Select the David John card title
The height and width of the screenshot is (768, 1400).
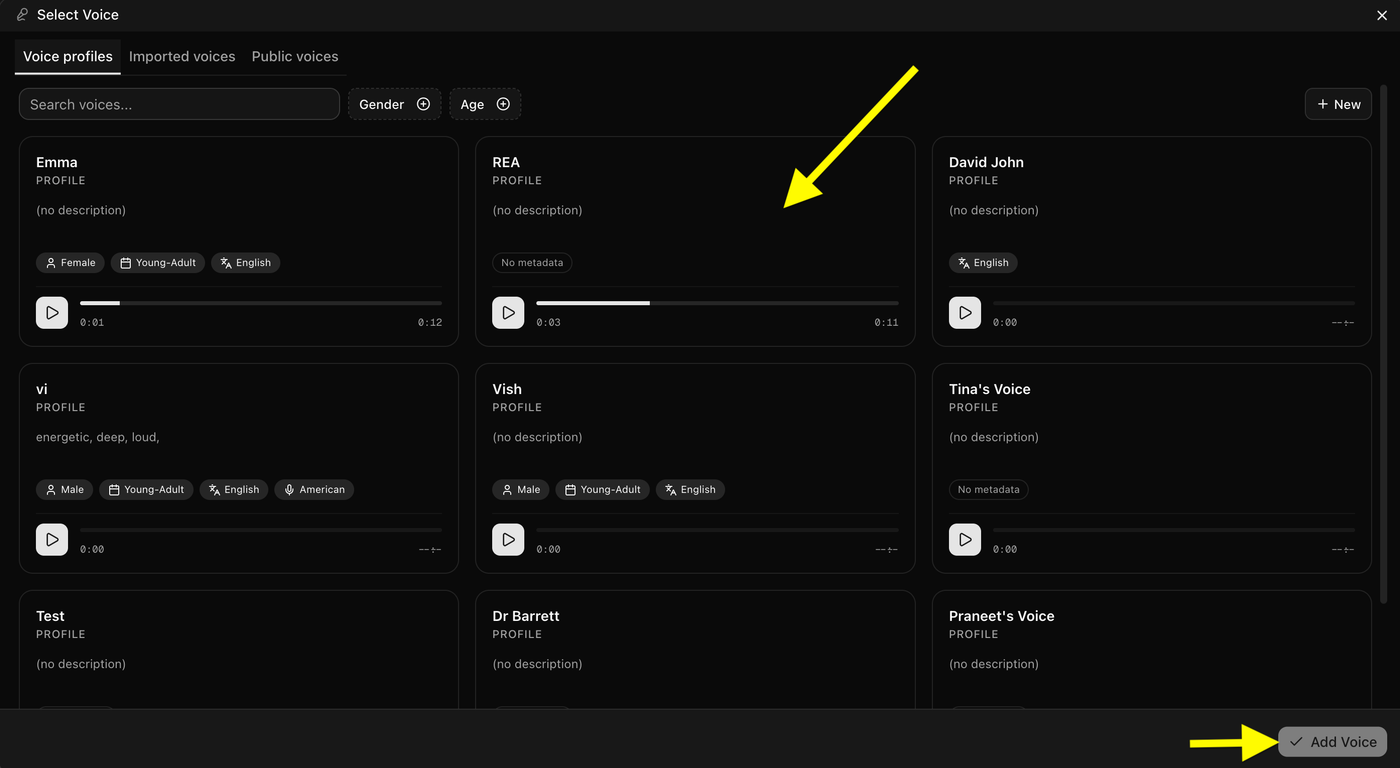[986, 162]
